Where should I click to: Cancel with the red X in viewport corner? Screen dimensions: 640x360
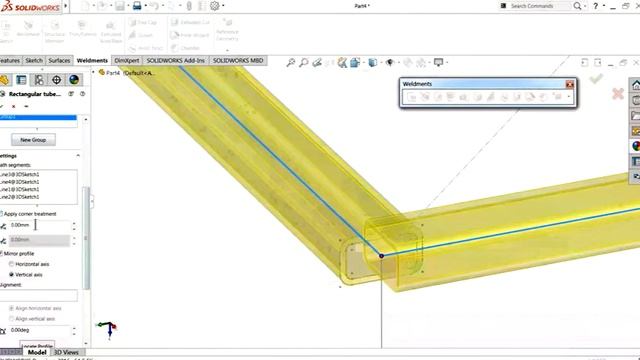click(x=618, y=94)
